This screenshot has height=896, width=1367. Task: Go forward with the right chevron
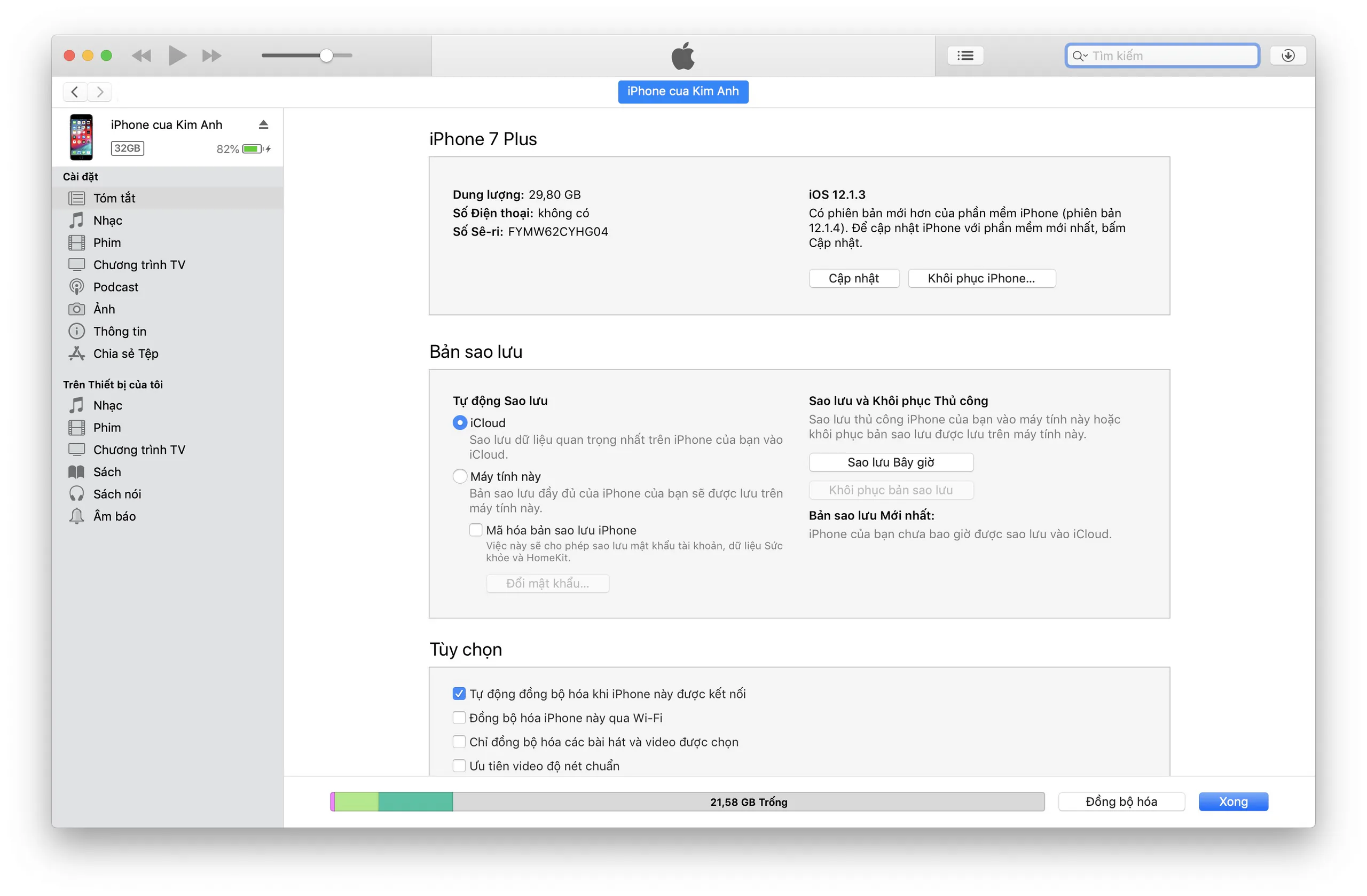100,92
